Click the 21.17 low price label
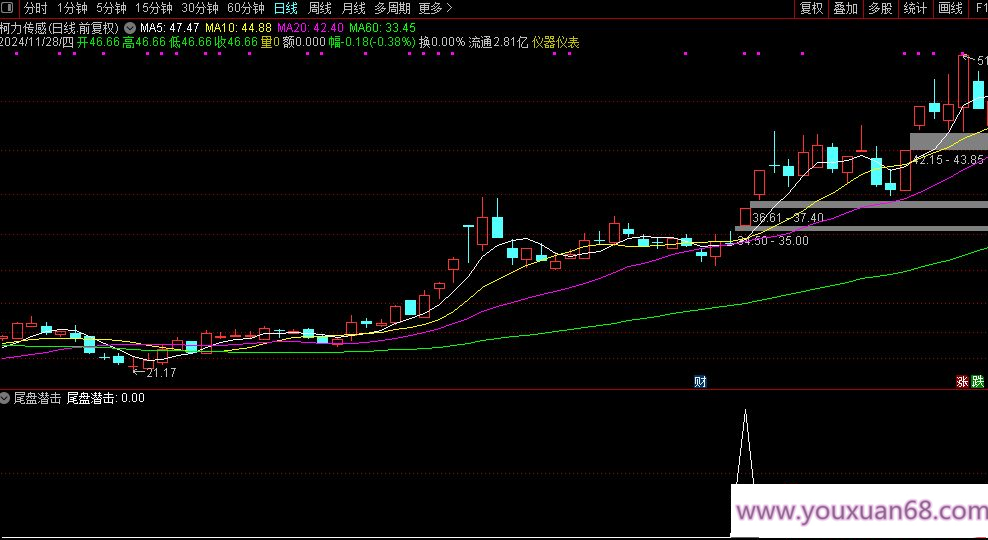This screenshot has width=988, height=540. (x=161, y=373)
